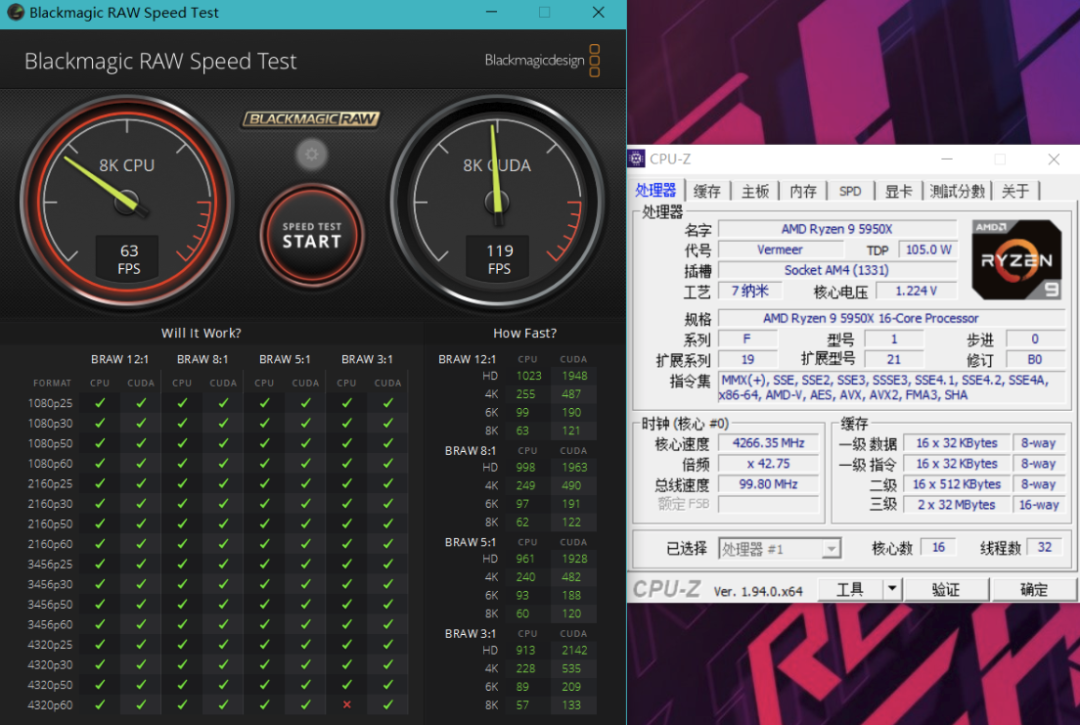The image size is (1080, 725).
Task: Start the speed test
Action: tap(311, 235)
